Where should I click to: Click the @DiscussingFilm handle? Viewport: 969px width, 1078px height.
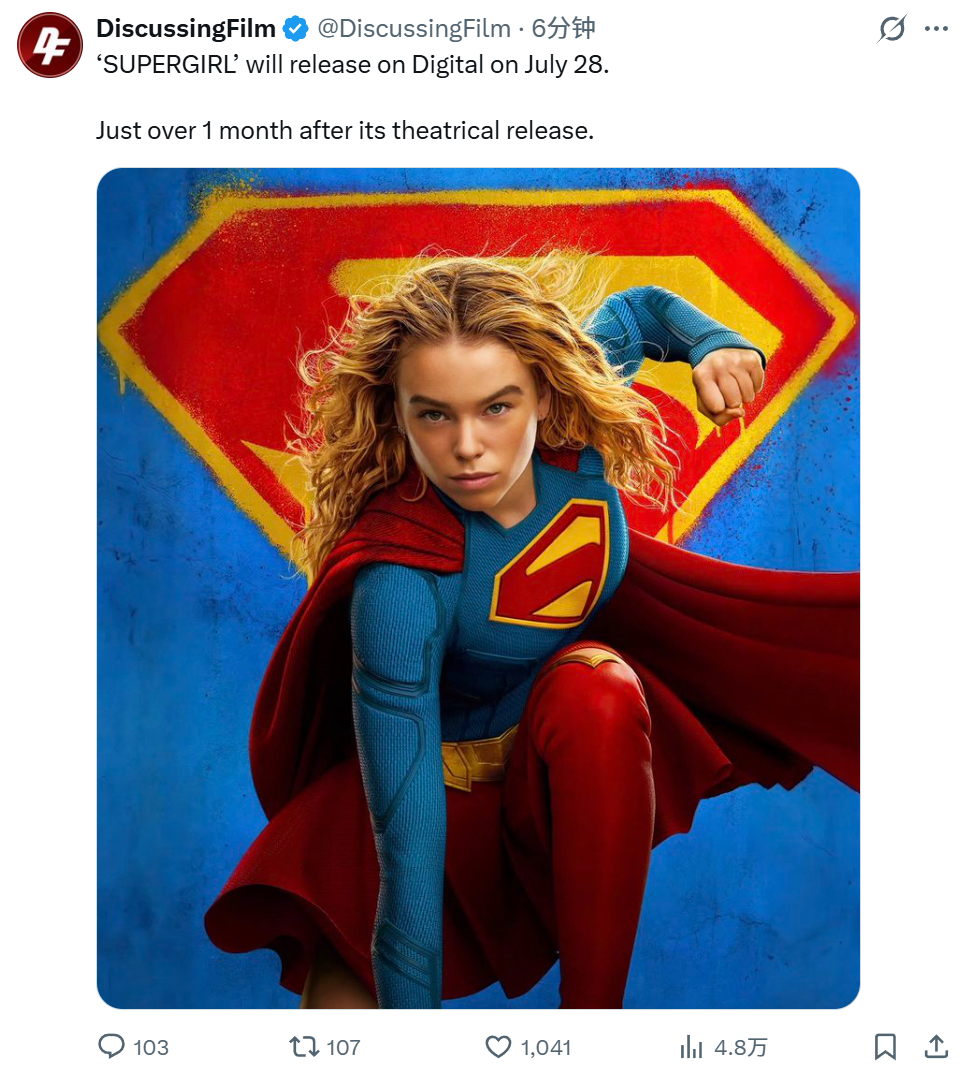click(x=414, y=28)
